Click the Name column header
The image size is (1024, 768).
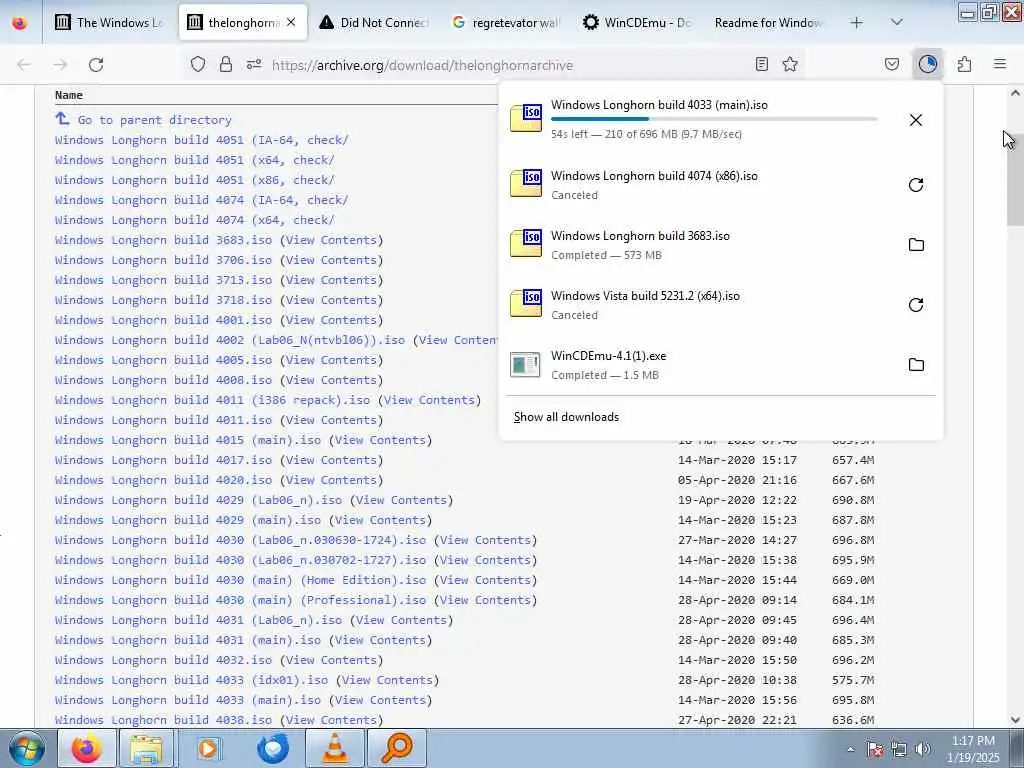[x=69, y=95]
